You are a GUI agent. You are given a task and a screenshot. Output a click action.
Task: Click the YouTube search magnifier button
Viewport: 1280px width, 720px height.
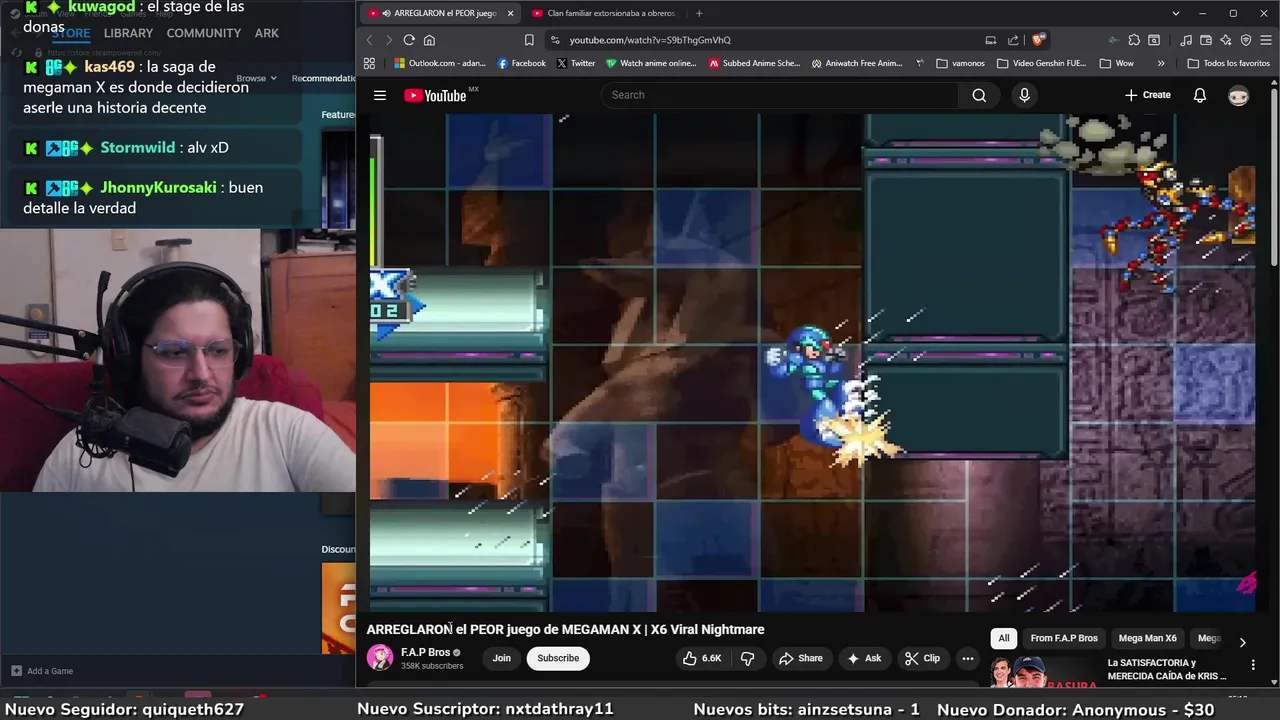coord(979,95)
